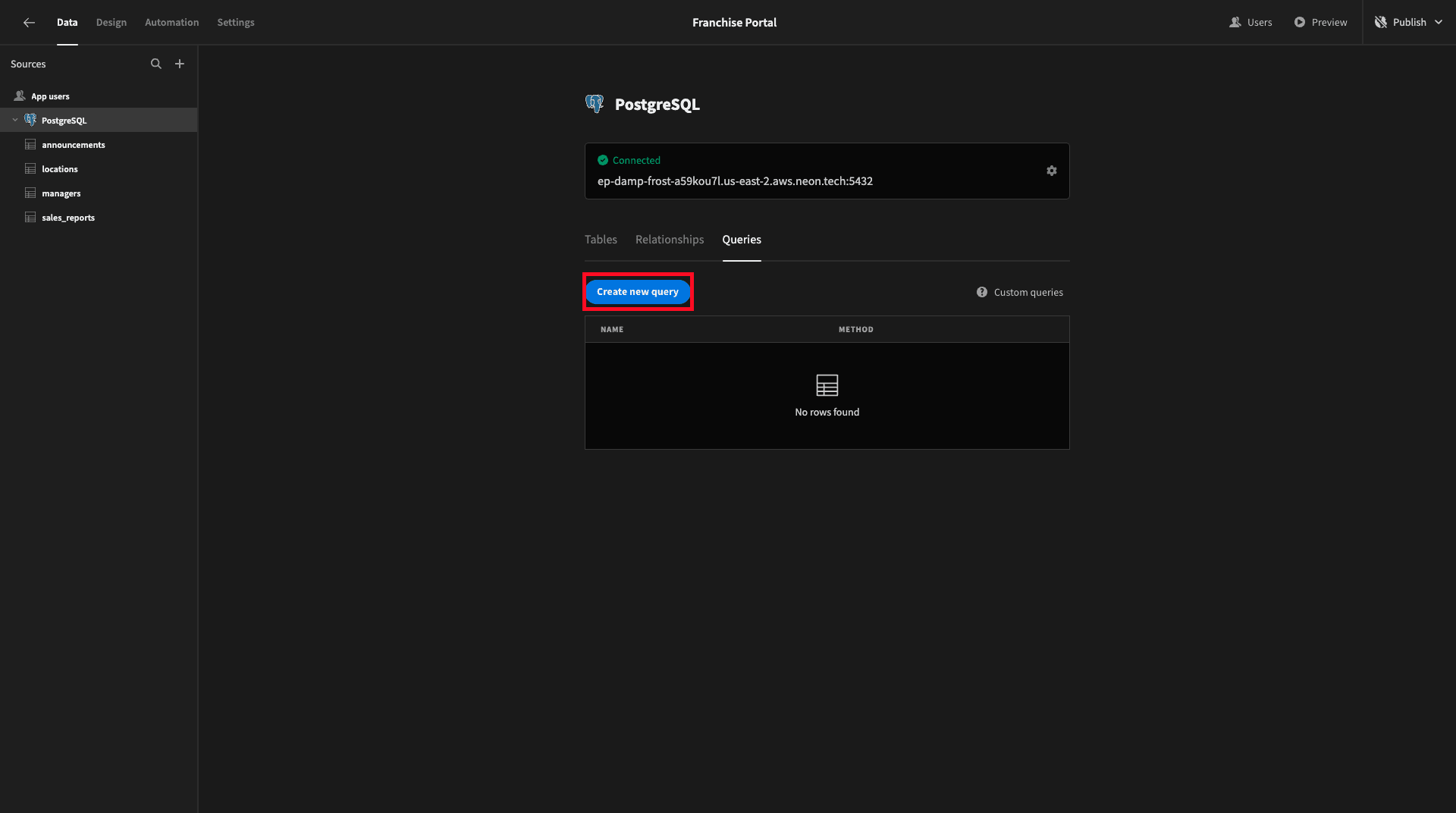Click the managers table icon
Viewport: 1456px width, 813px height.
point(30,193)
